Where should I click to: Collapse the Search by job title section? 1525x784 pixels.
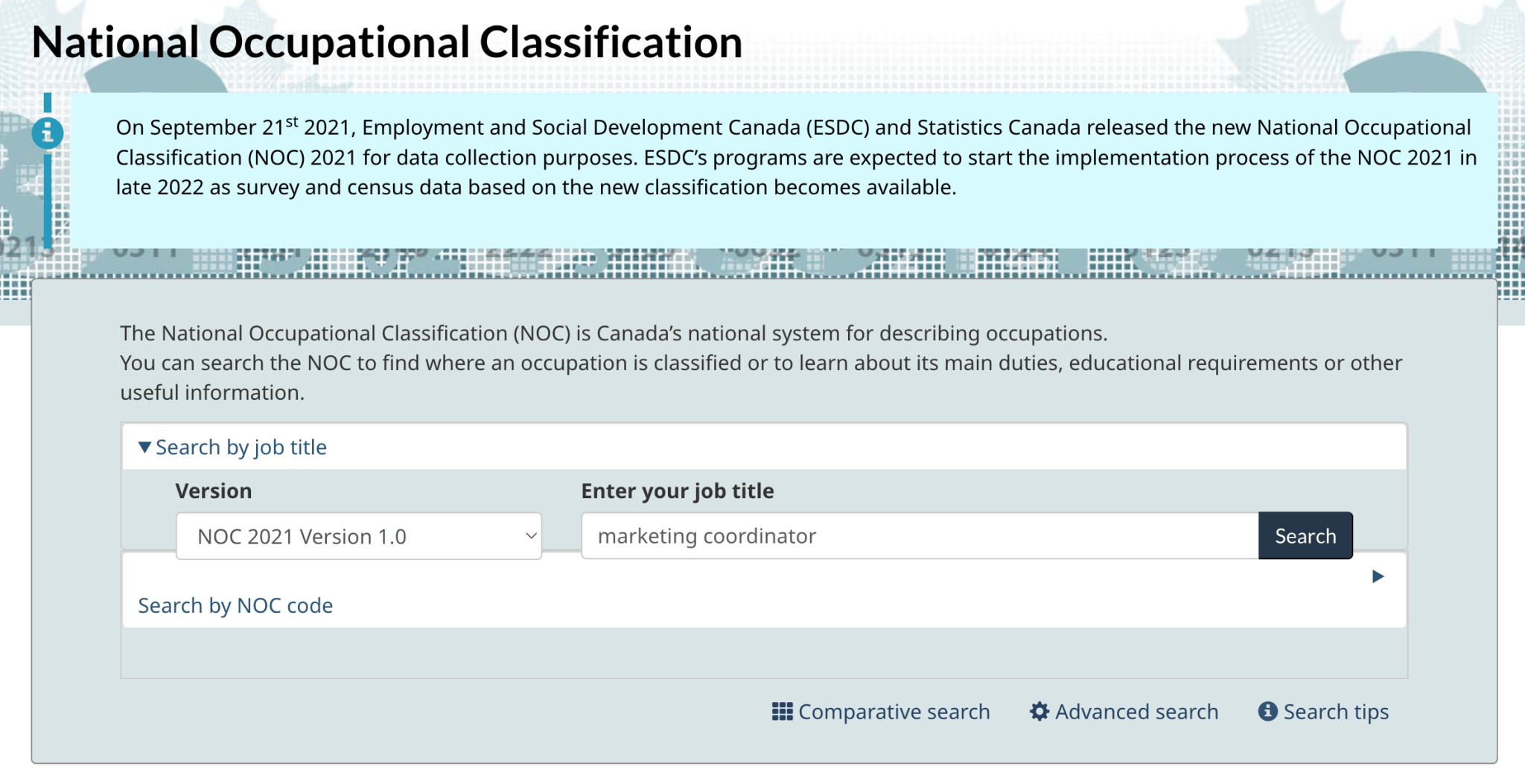[238, 447]
